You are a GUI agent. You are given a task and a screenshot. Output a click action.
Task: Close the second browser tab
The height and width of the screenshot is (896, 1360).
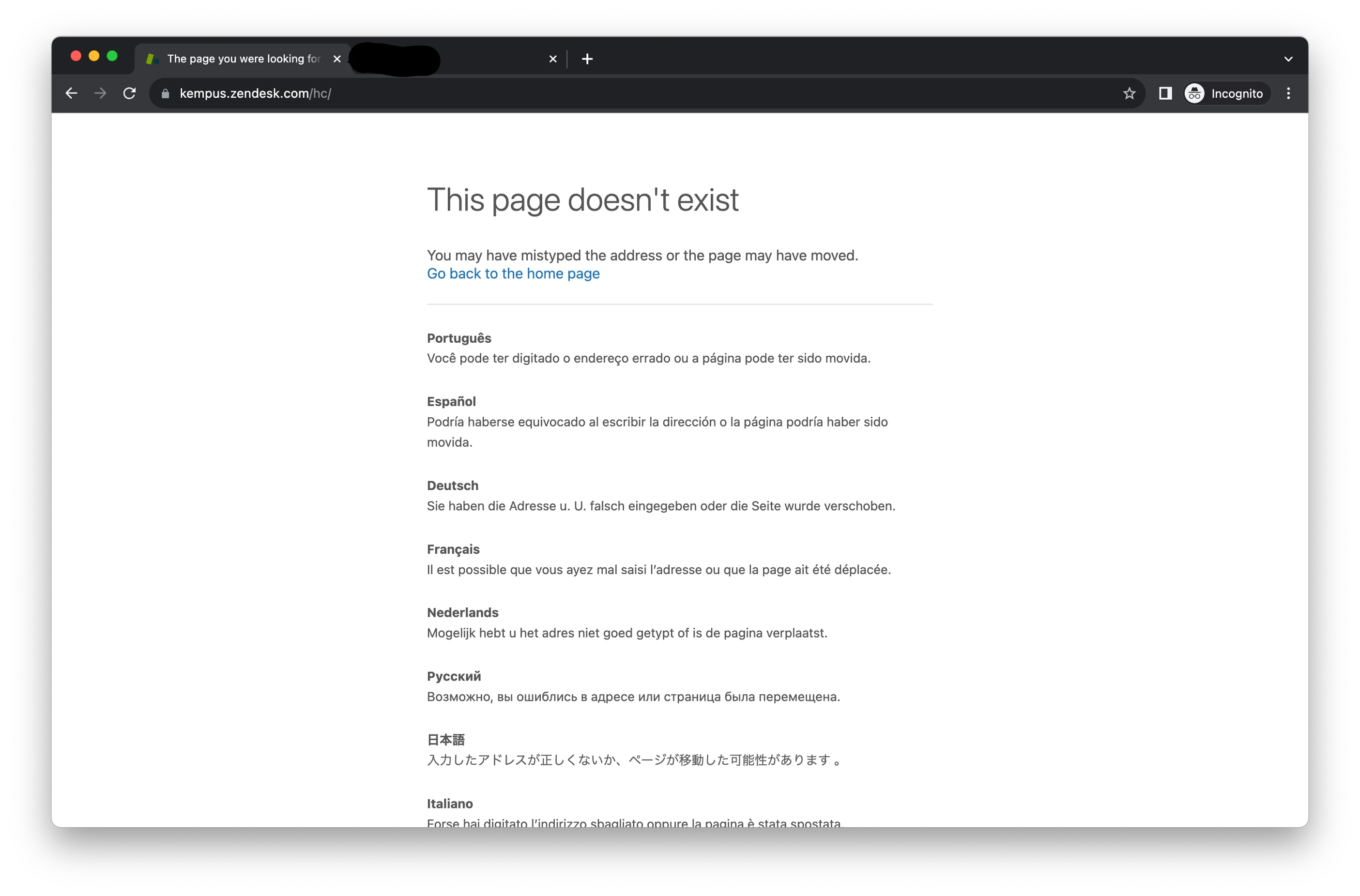[552, 59]
